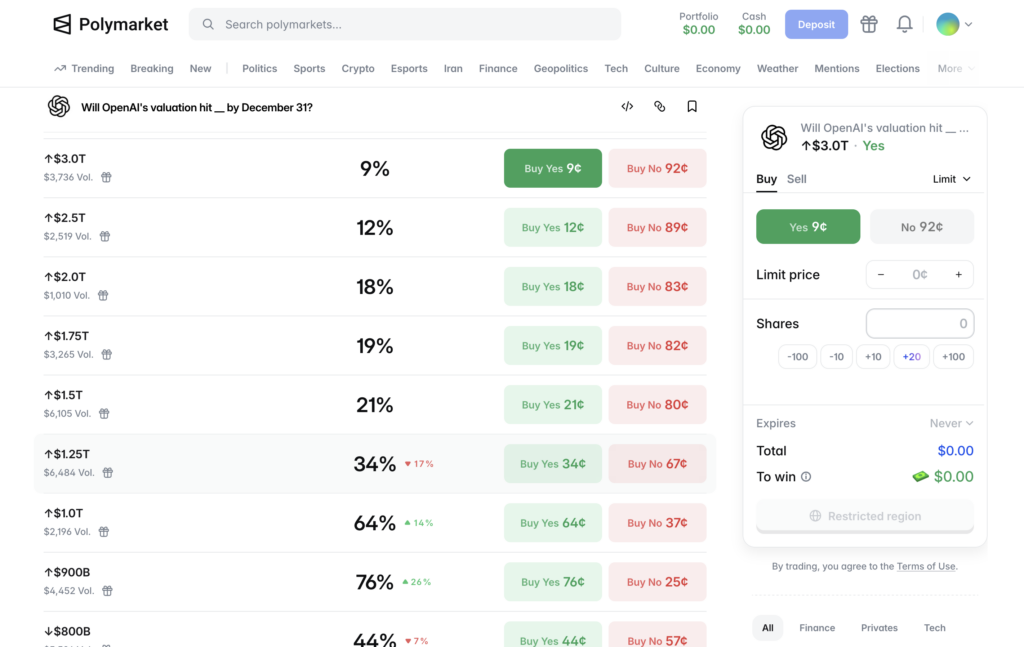The width and height of the screenshot is (1024, 647).
Task: Go to the Crypto category
Action: coord(358,69)
